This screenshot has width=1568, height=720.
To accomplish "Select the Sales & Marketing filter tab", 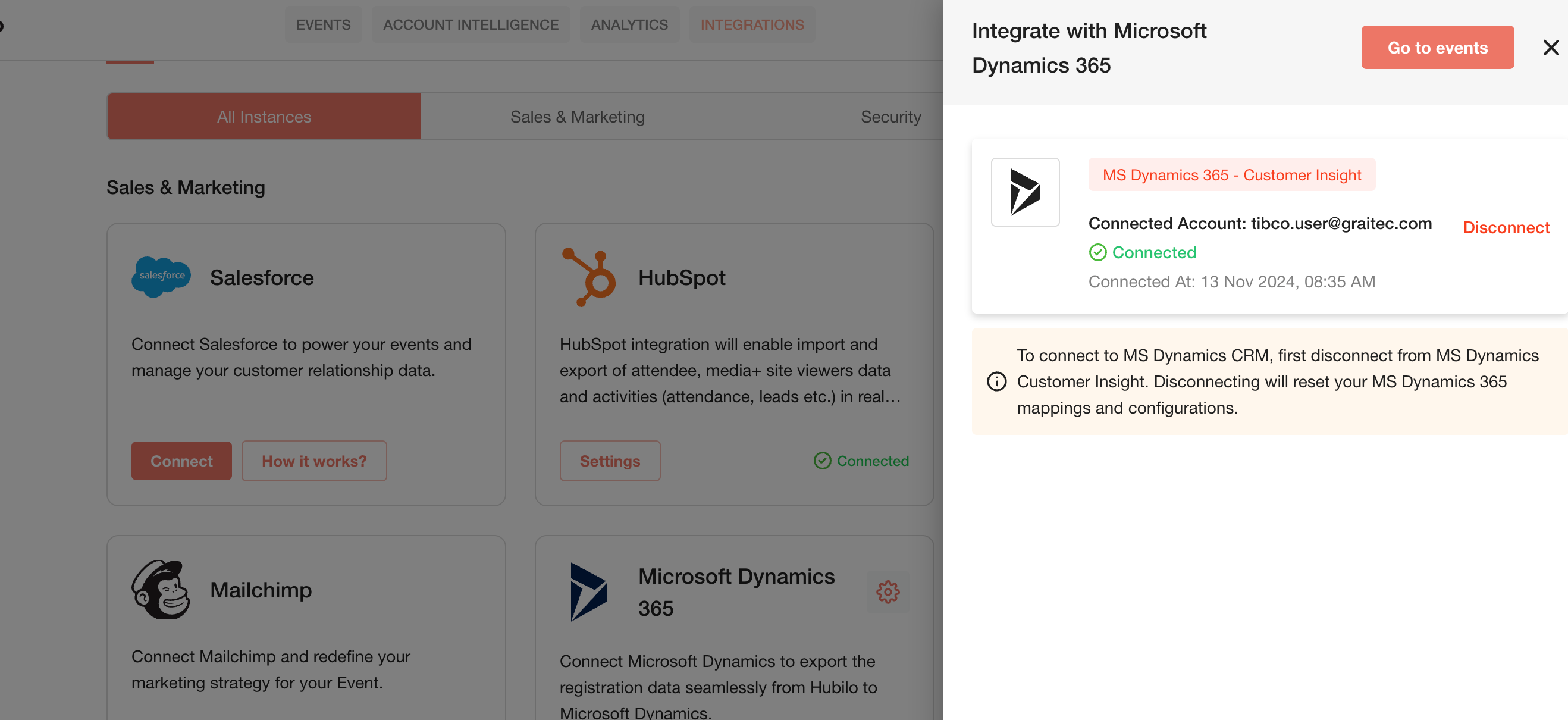I will pos(577,117).
